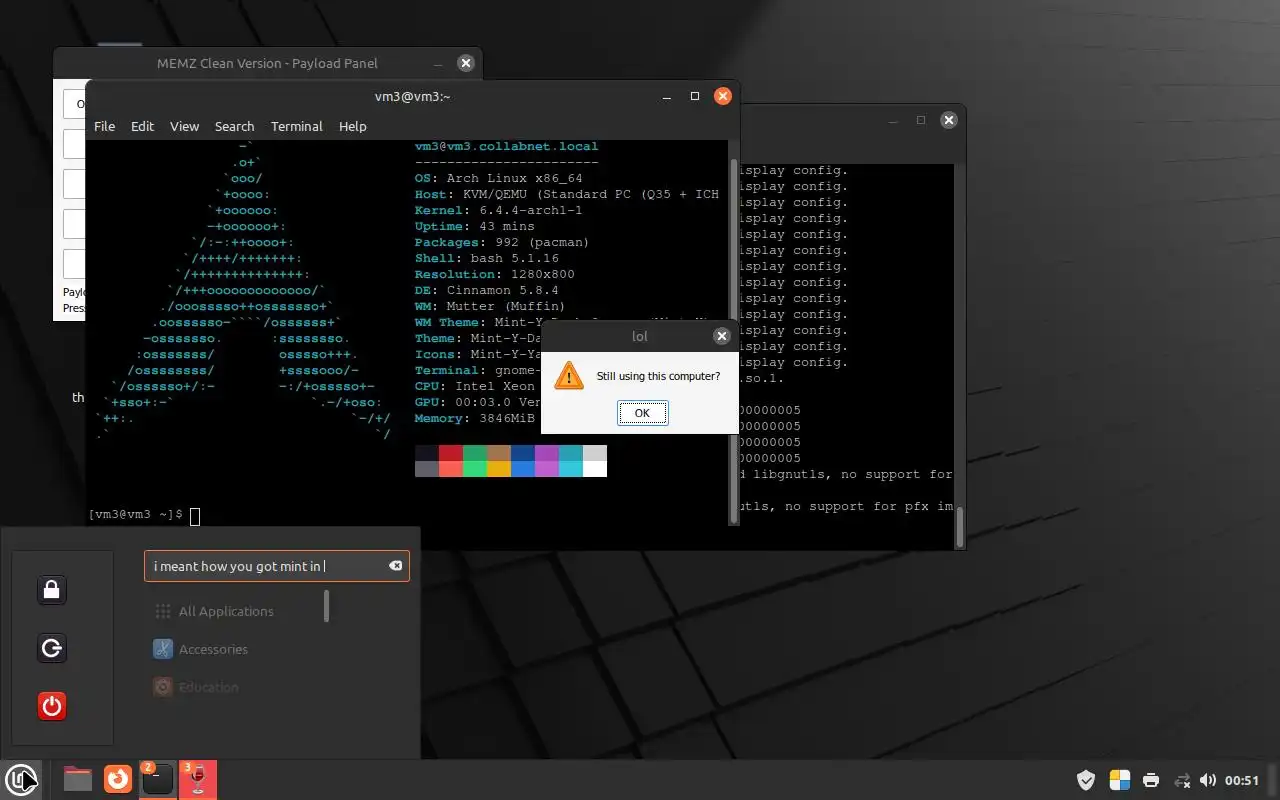The width and height of the screenshot is (1280, 800).
Task: Open the disconnected network tray icon
Action: [x=1182, y=780]
